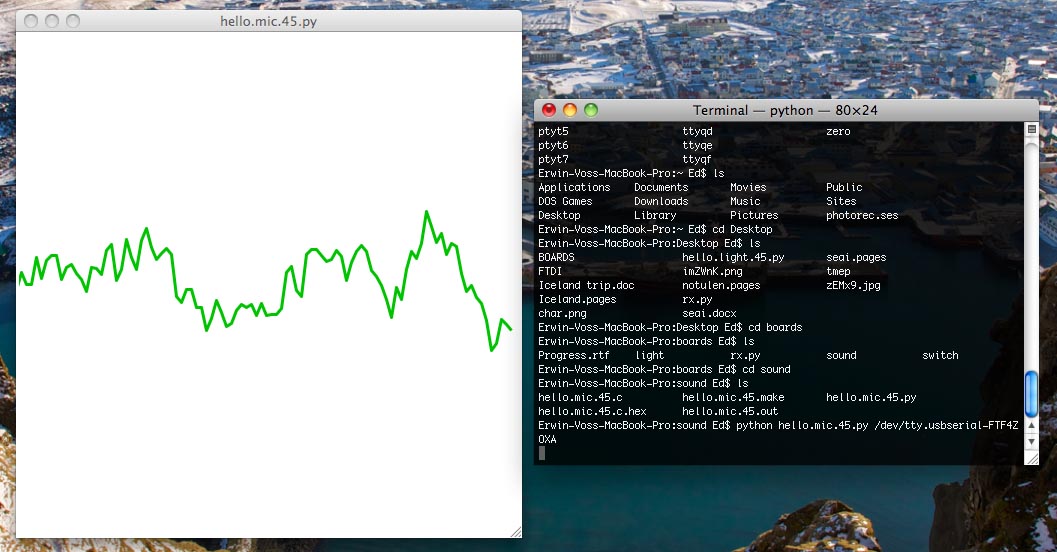
Task: Click the 'cd sound' command text
Action: coord(766,370)
